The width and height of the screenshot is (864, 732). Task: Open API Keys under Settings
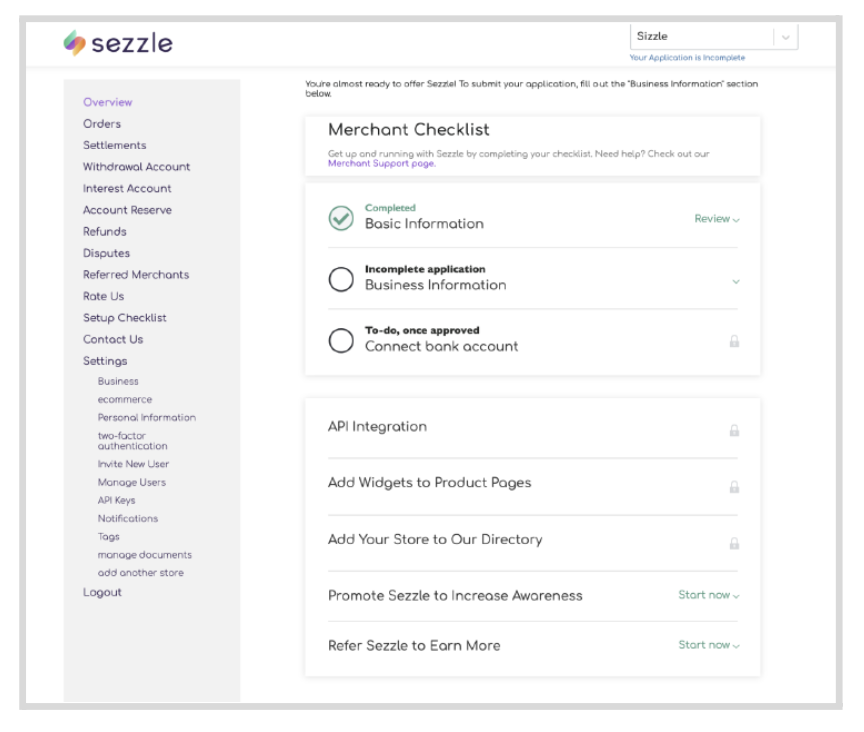pos(116,500)
